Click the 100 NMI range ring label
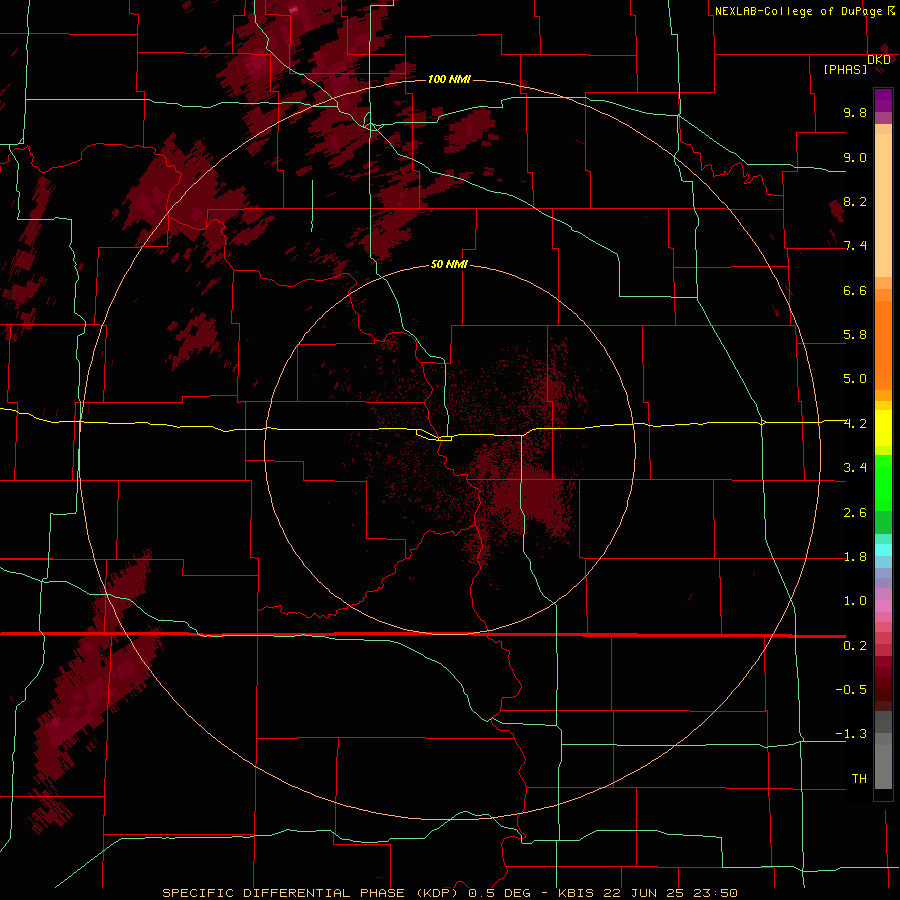 pyautogui.click(x=449, y=79)
